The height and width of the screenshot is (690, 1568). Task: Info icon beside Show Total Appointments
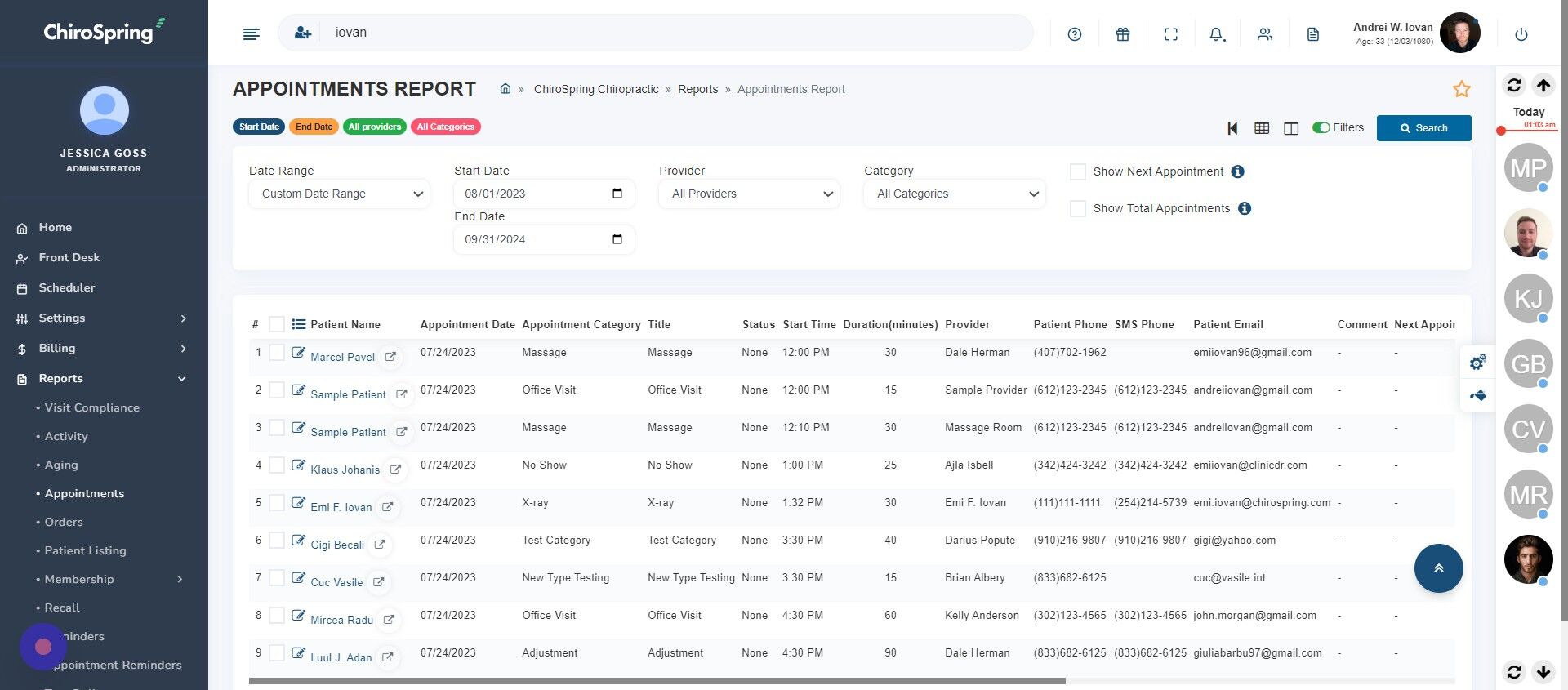tap(1245, 208)
